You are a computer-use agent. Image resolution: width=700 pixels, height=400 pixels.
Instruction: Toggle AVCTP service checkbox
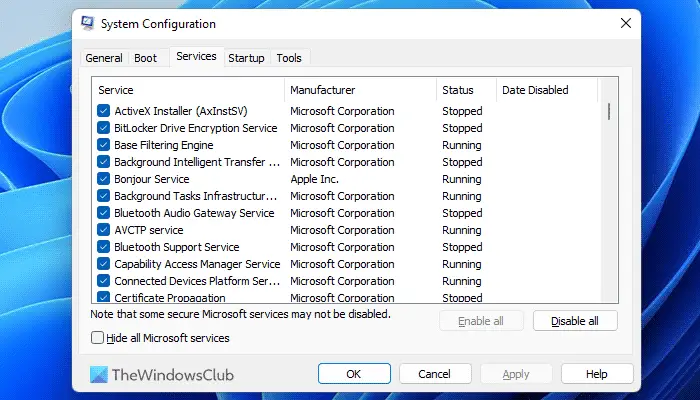coord(103,229)
